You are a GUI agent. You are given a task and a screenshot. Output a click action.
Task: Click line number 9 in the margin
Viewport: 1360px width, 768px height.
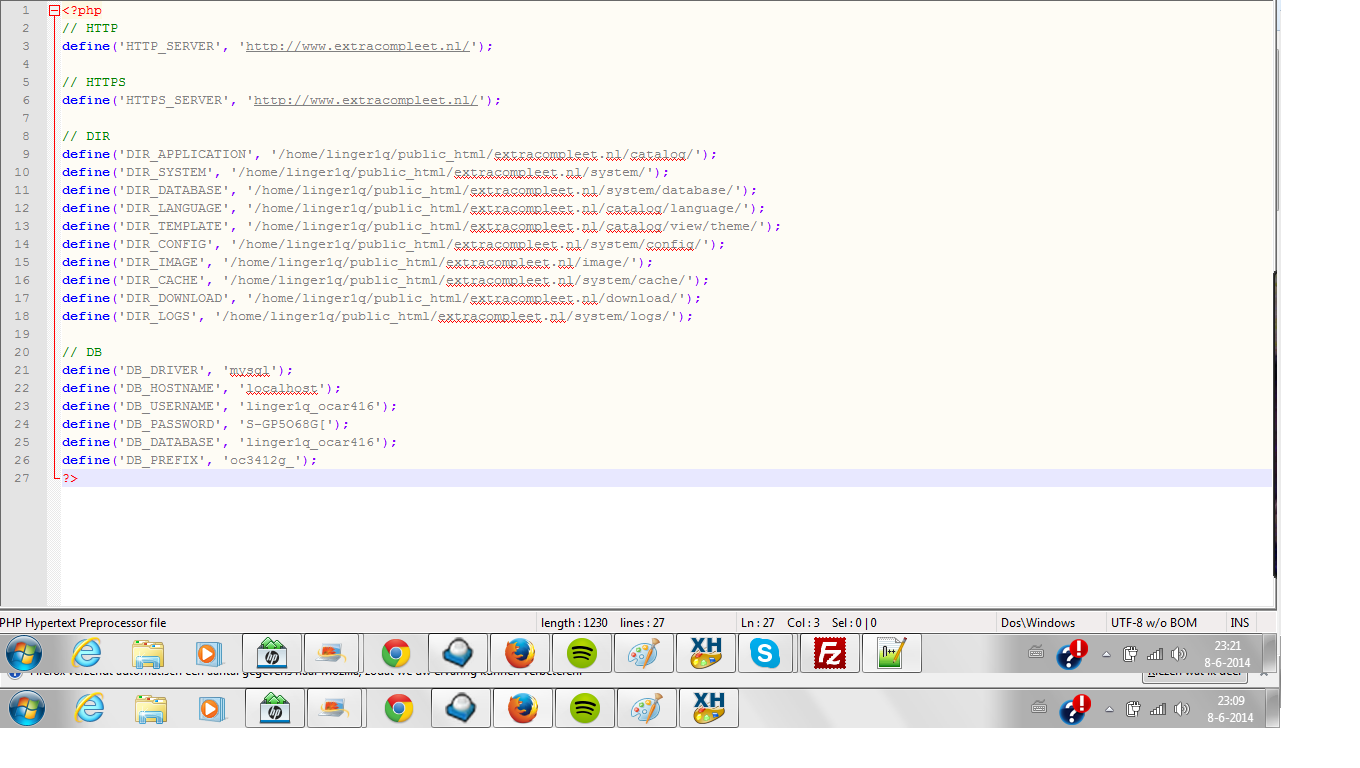tap(24, 154)
